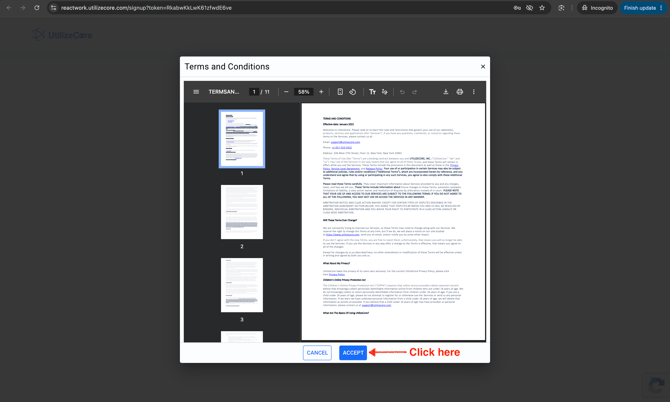The image size is (670, 402).
Task: Click the Incognito indicator
Action: (597, 8)
